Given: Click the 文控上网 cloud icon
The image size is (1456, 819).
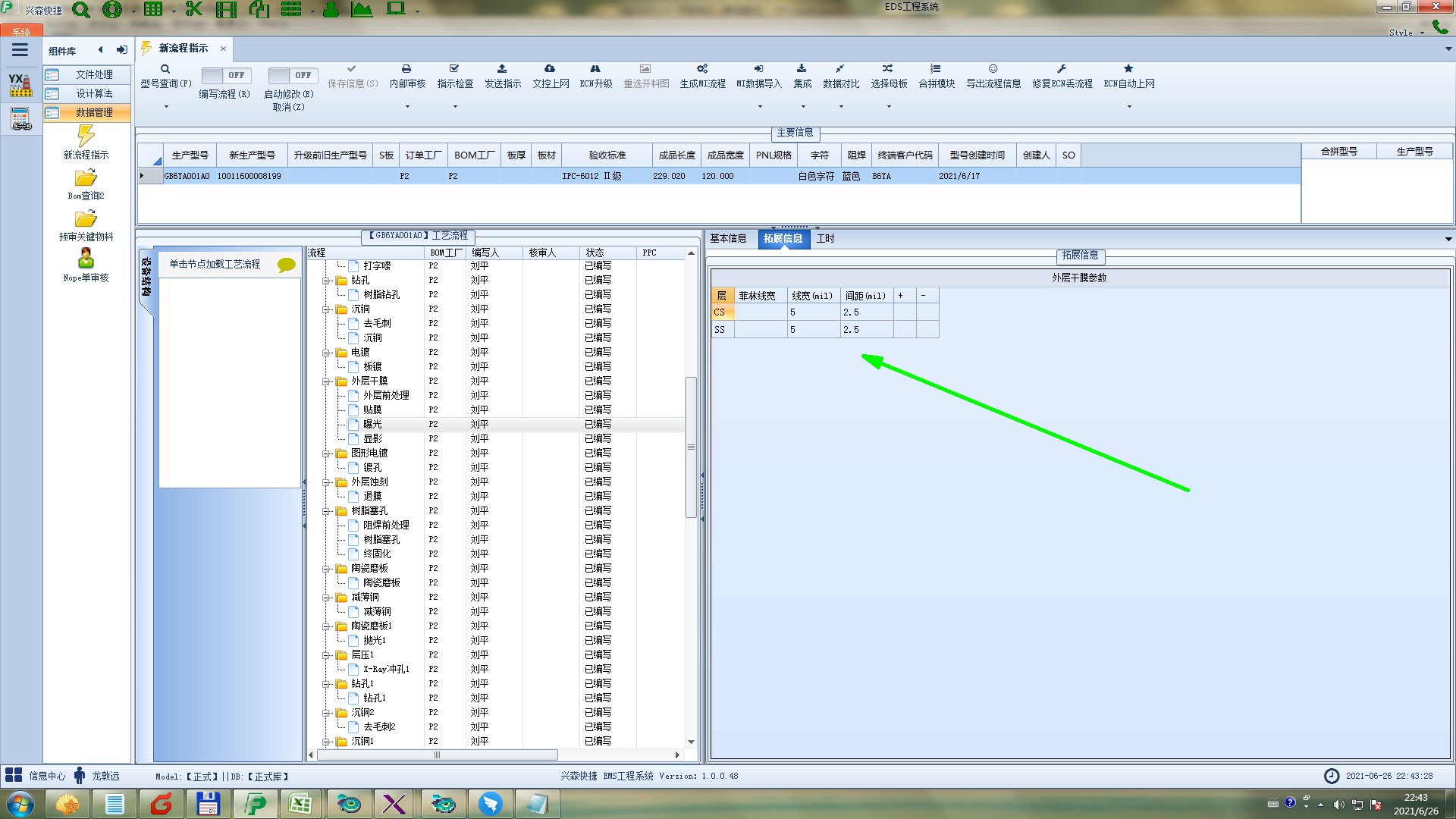Looking at the screenshot, I should pos(550,69).
